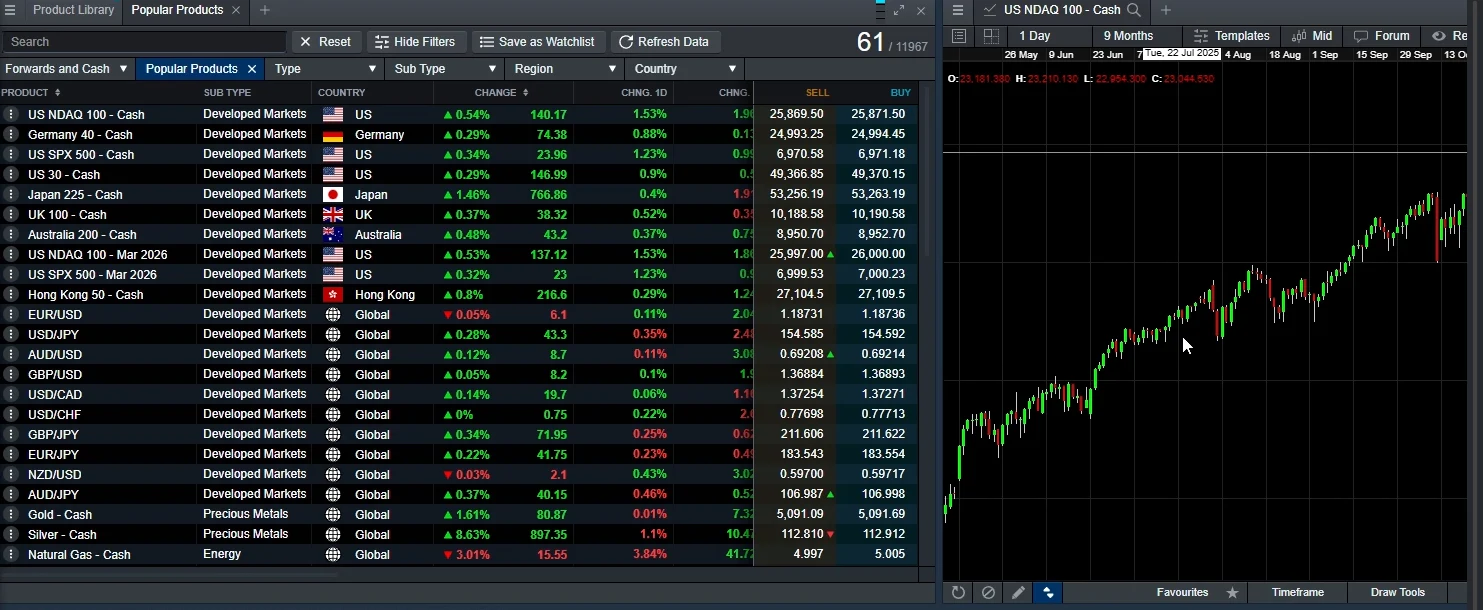
Task: Click the clear drawings circle-slash icon
Action: point(988,592)
